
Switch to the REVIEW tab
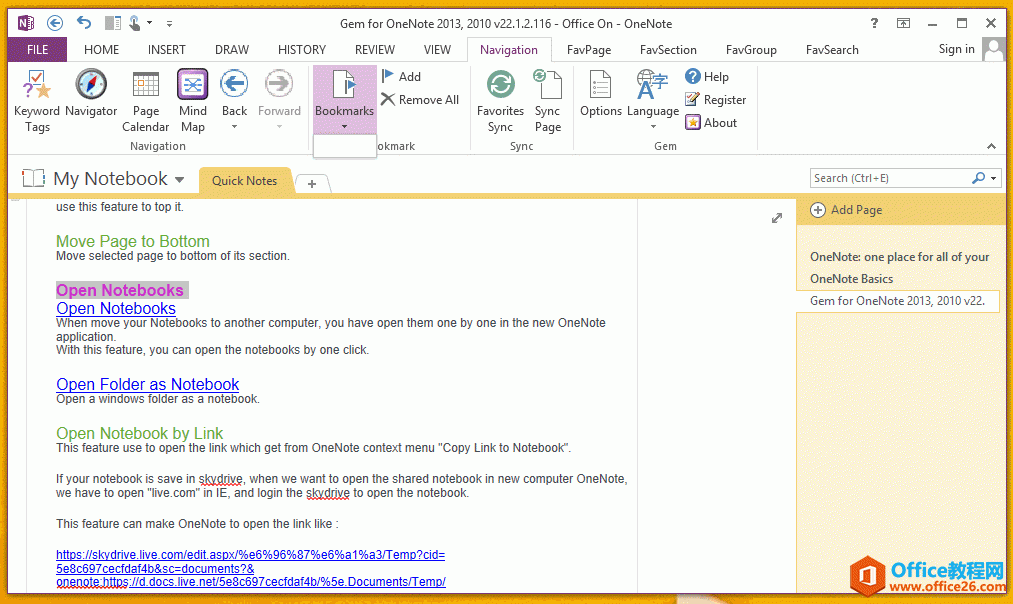[x=375, y=50]
